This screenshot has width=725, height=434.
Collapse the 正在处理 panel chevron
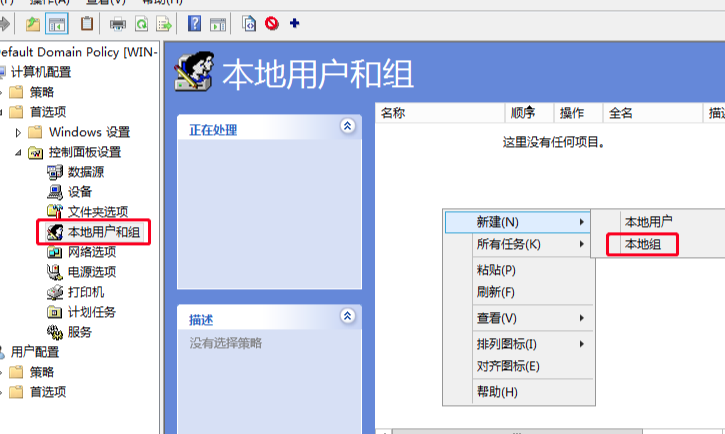[347, 127]
